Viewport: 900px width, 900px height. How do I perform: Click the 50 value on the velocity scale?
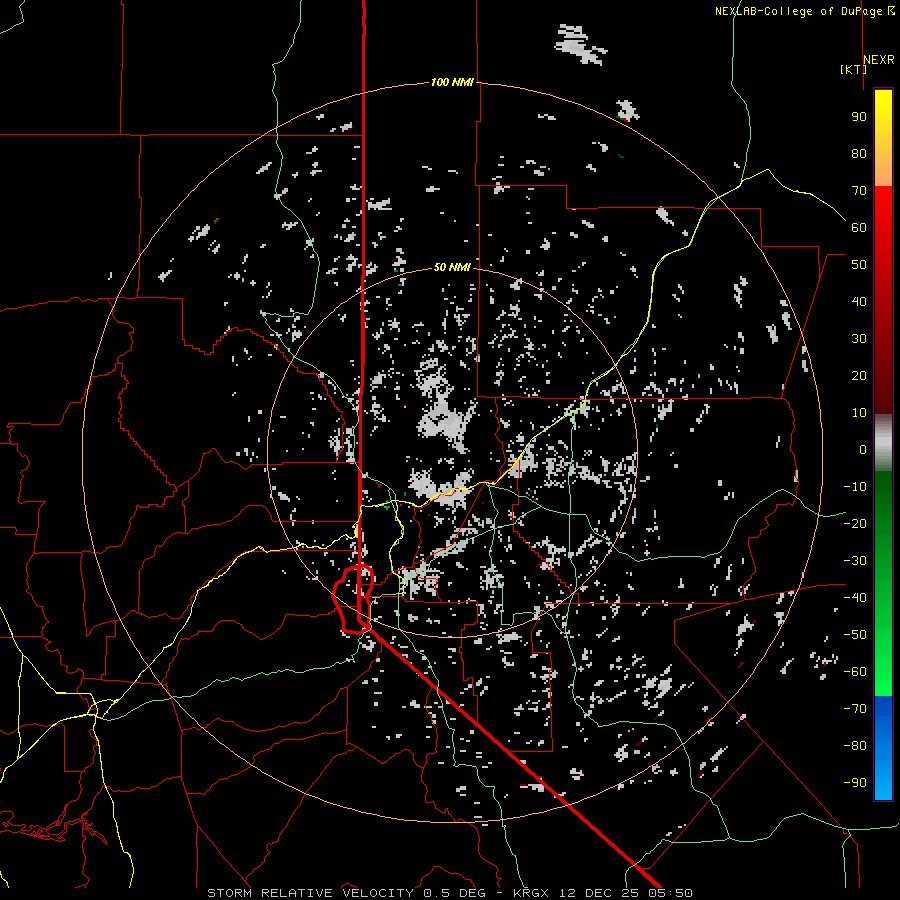point(859,265)
